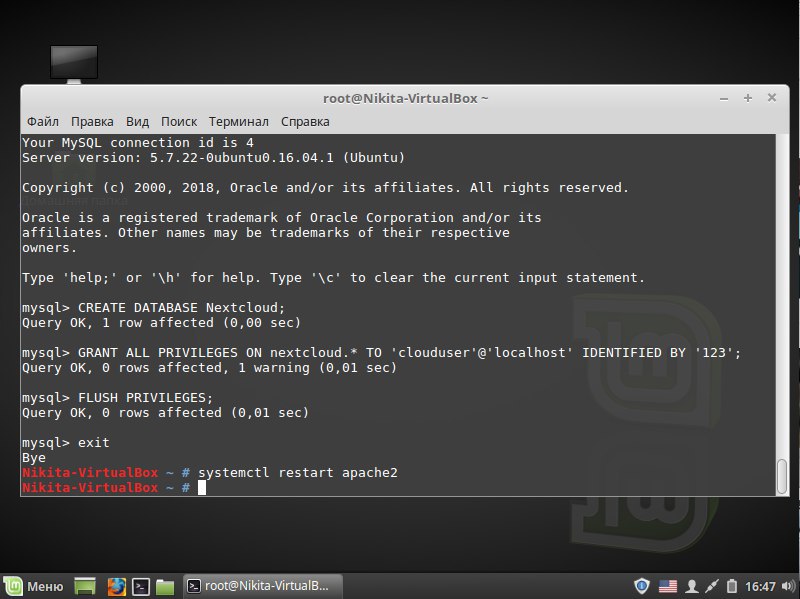
Task: Open the volume speaker tray icon
Action: pyautogui.click(x=789, y=586)
